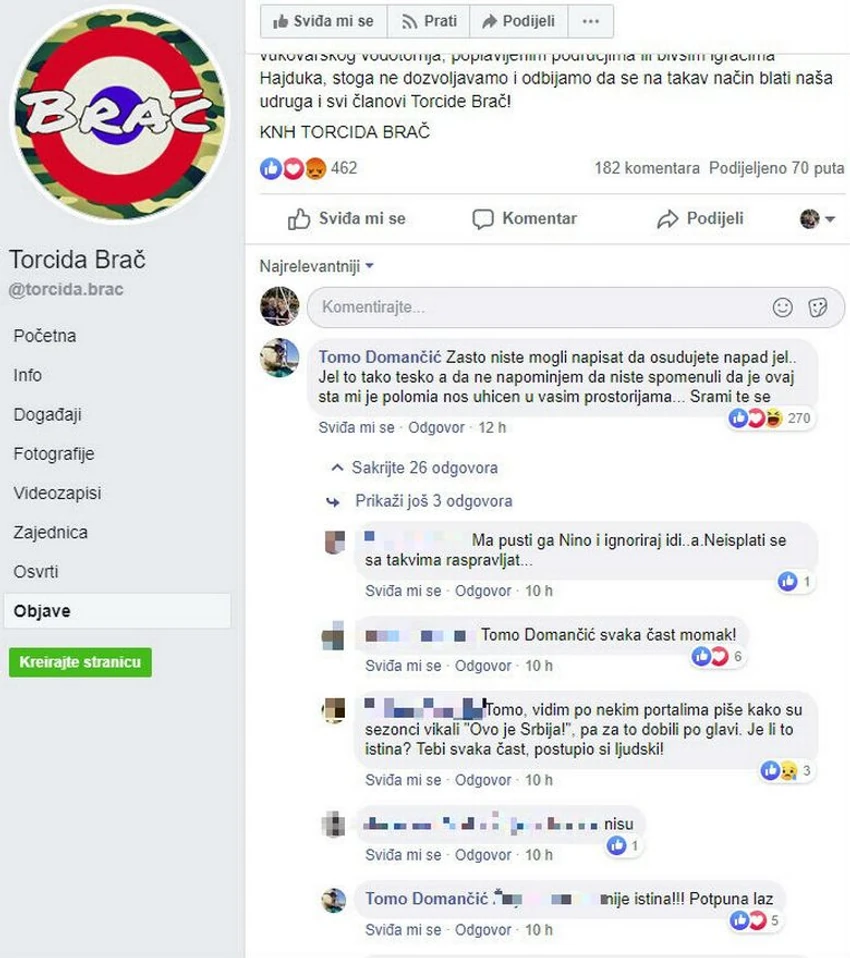Click the emoji smiley icon in comment box
850x958 pixels.
782,307
